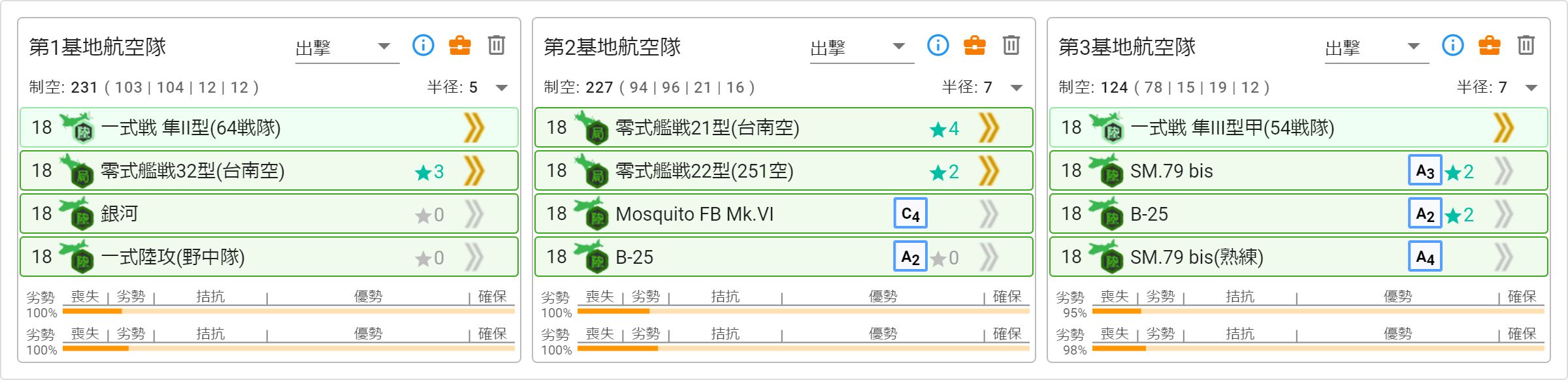Click A3 badge on SM.79 bis
Screen dimensions: 1568x380
[1425, 171]
